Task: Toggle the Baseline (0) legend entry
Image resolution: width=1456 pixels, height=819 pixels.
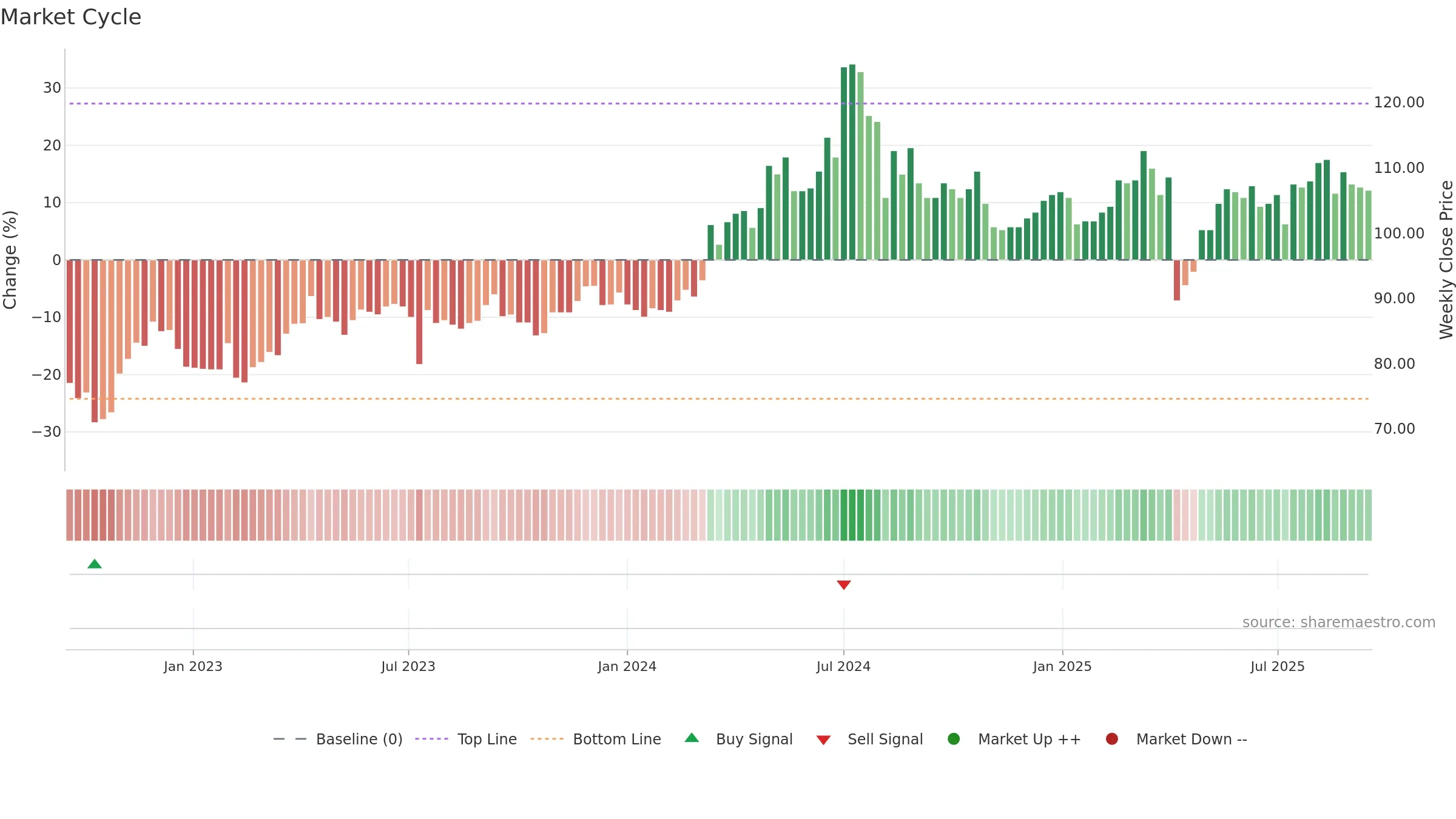Action: [338, 739]
